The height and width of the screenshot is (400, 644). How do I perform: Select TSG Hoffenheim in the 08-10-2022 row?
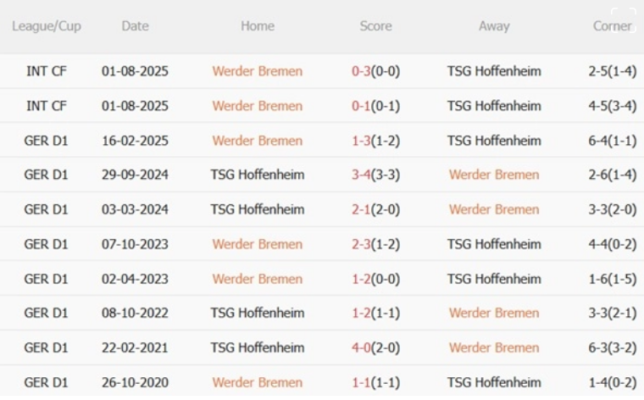tap(257, 313)
